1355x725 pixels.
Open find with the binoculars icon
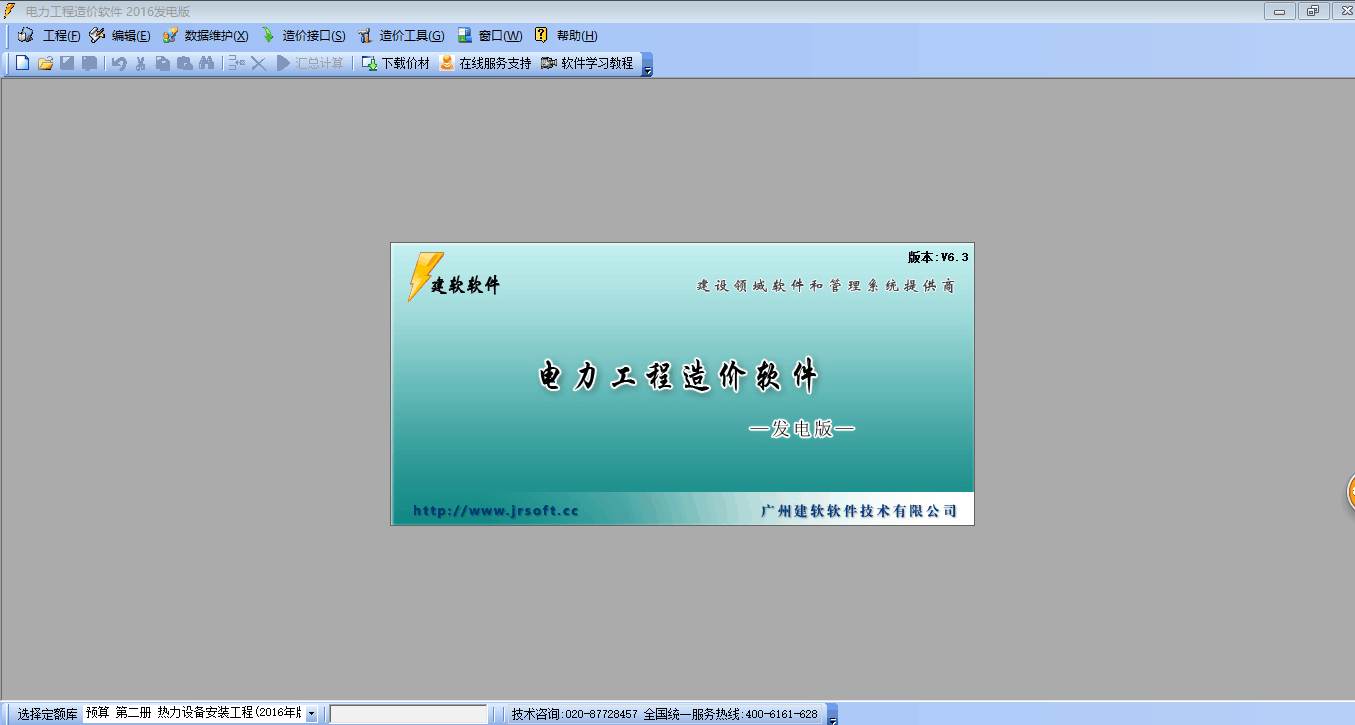pyautogui.click(x=207, y=63)
